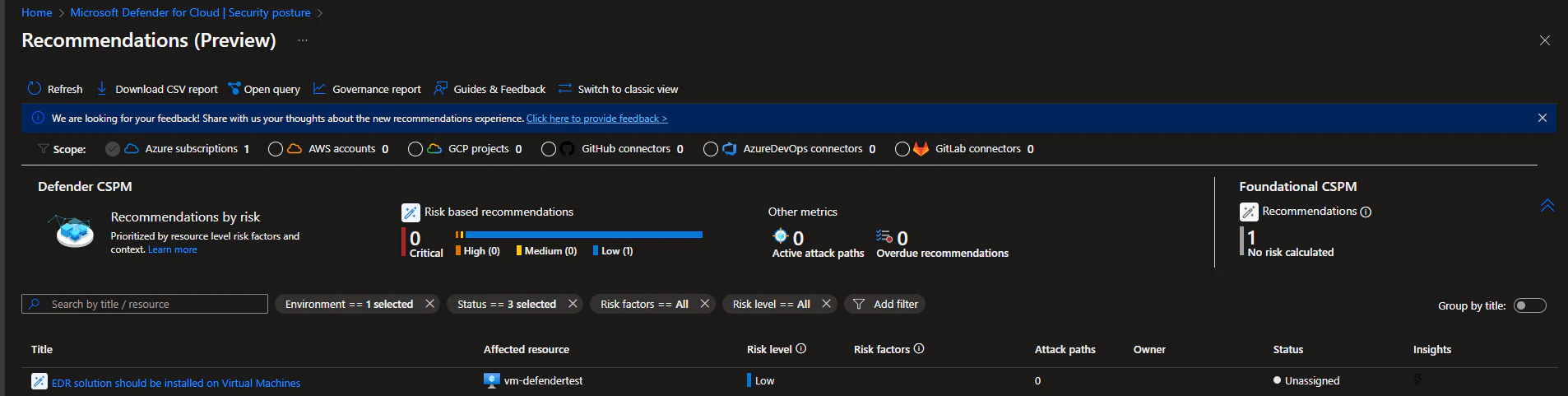Click the Unassigned status value
Screen dimensions: 1568x396
(1312, 380)
